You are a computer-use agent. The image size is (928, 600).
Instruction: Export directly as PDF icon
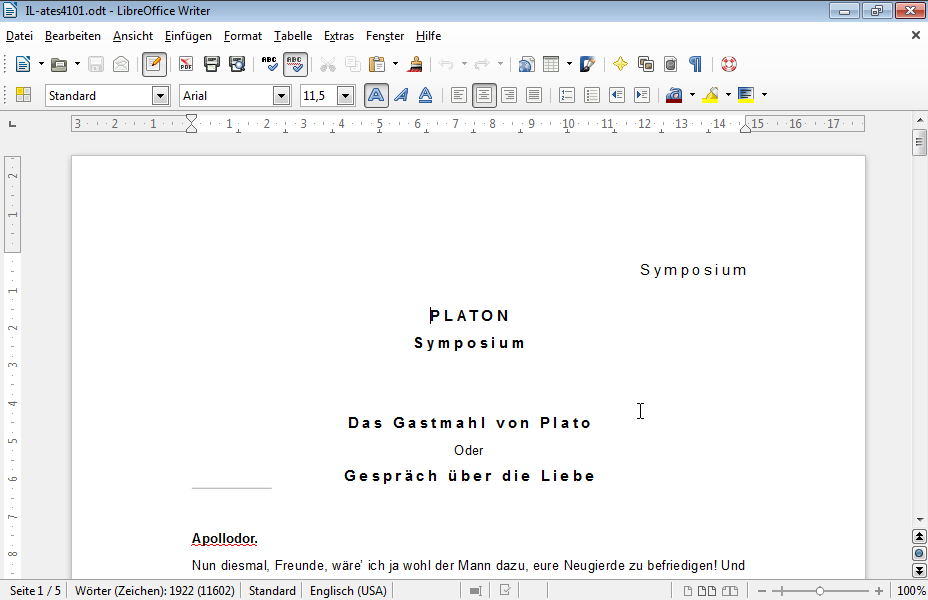pyautogui.click(x=186, y=64)
